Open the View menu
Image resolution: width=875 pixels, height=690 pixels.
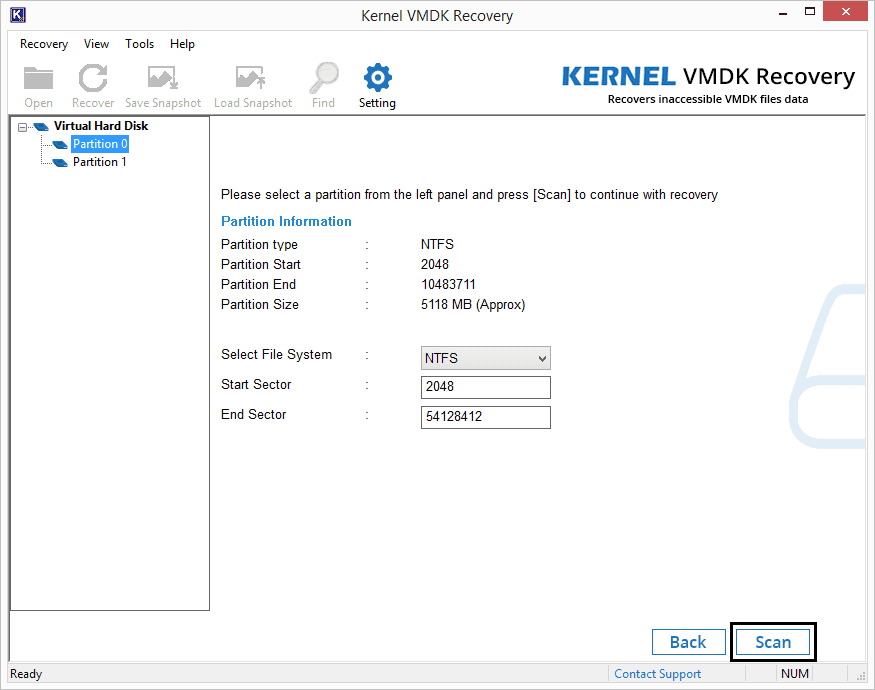[96, 44]
